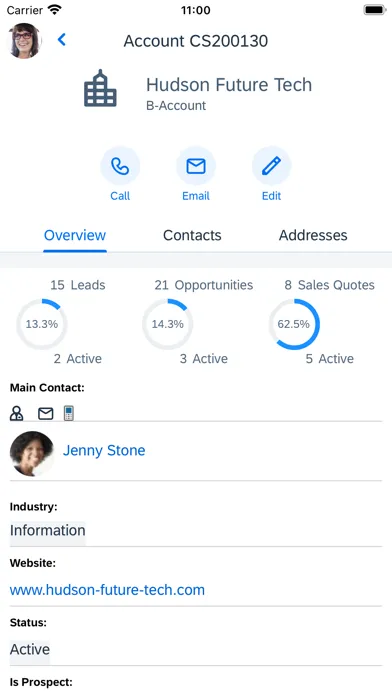392x696 pixels.
Task: Tap the main contact envelope icon
Action: tap(45, 414)
